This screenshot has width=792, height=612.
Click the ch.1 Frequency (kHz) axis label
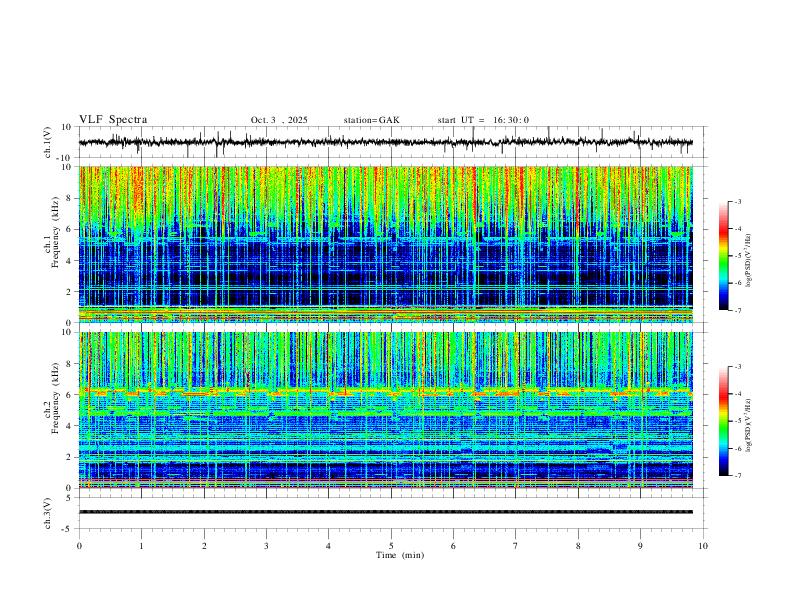[x=52, y=230]
